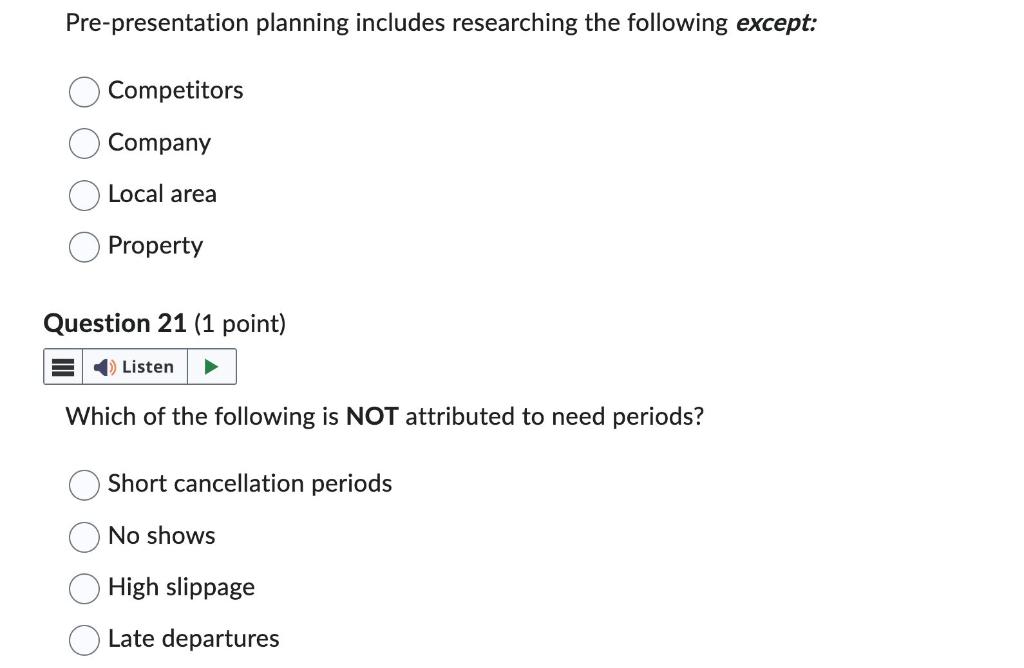
Task: Click the bolded word NOT
Action: (x=370, y=417)
